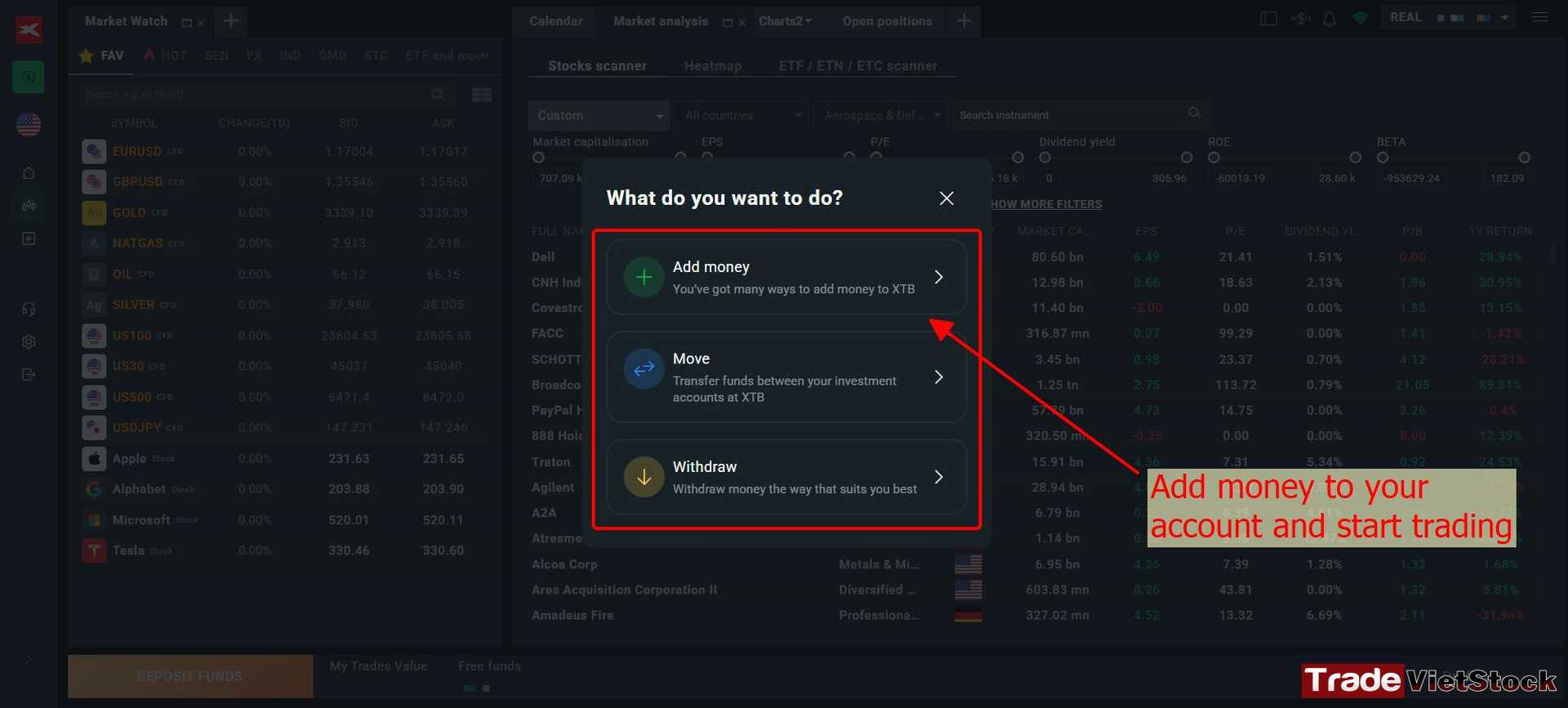Open the home icon in the sidebar

point(29,173)
